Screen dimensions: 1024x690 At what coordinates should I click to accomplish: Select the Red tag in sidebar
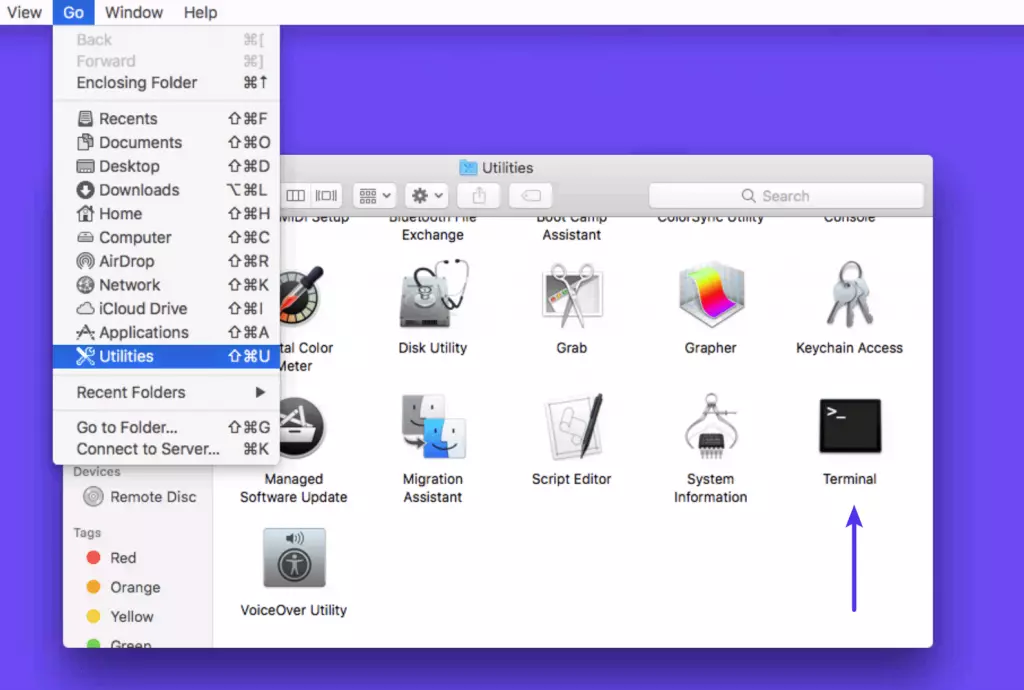[123, 558]
